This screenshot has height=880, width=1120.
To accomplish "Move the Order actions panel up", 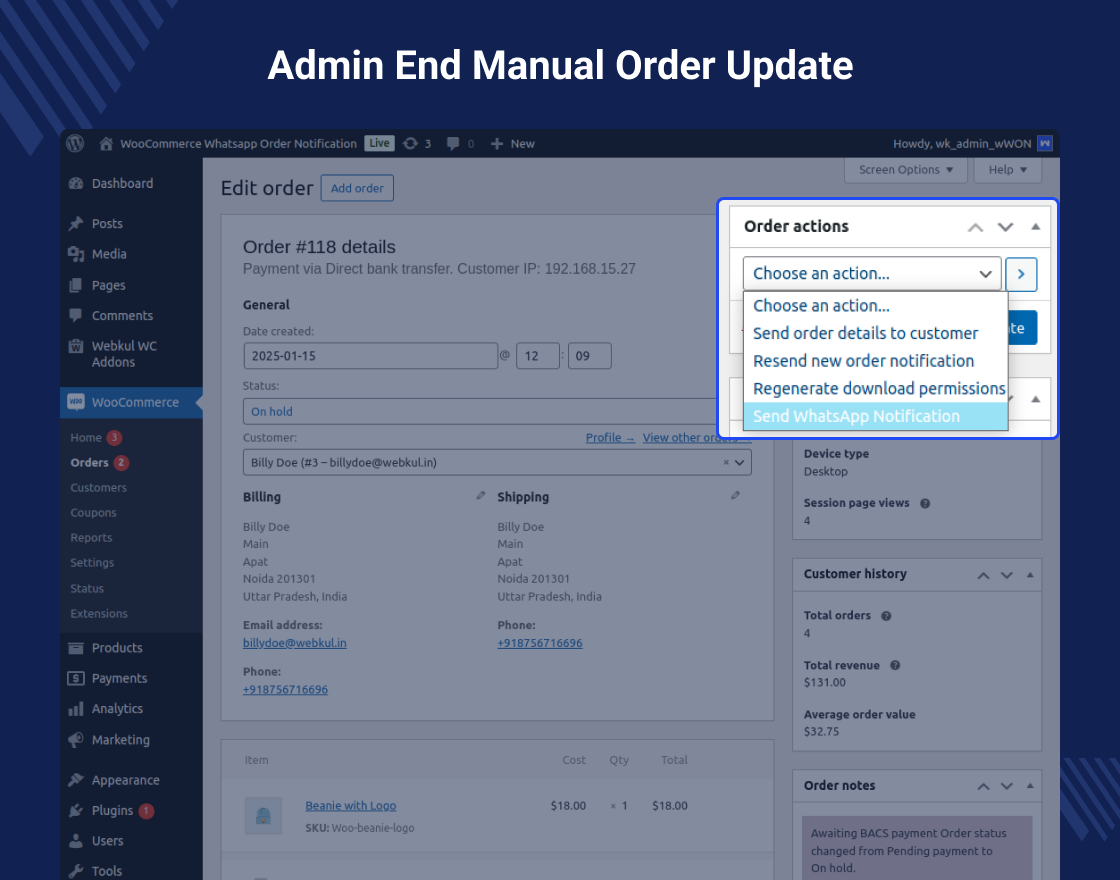I will (x=975, y=227).
